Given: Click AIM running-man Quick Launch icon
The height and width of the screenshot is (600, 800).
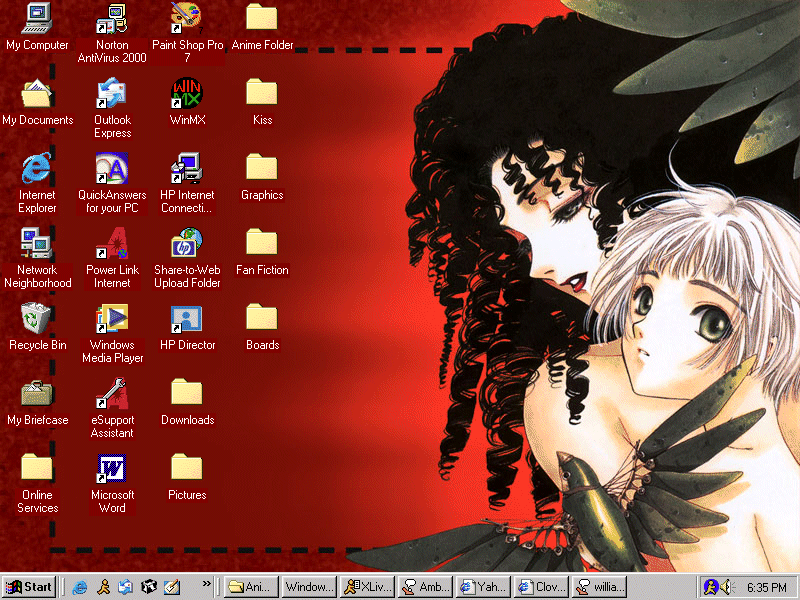Looking at the screenshot, I should (x=103, y=587).
